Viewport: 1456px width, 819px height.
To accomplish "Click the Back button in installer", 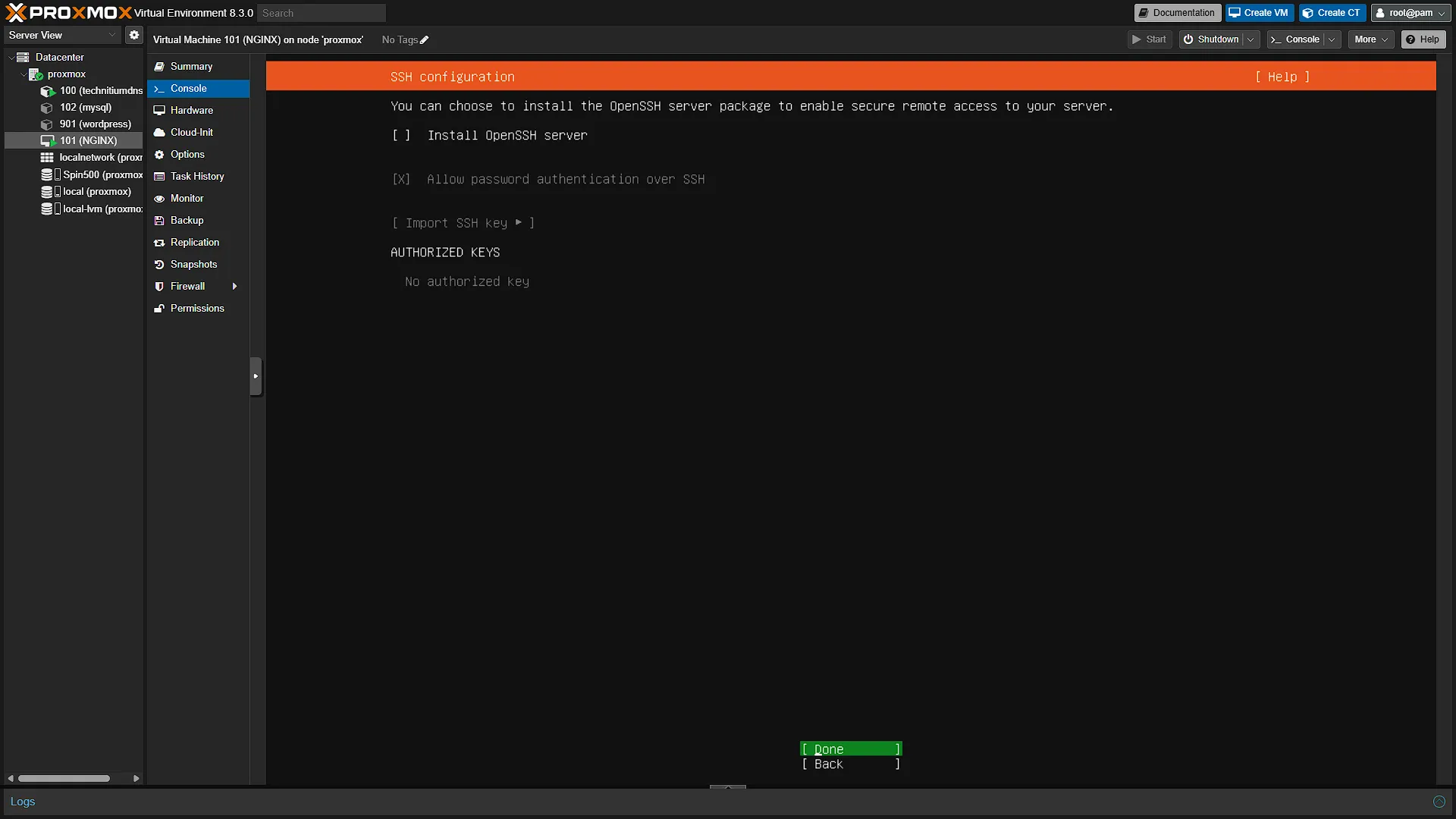I will click(x=851, y=764).
